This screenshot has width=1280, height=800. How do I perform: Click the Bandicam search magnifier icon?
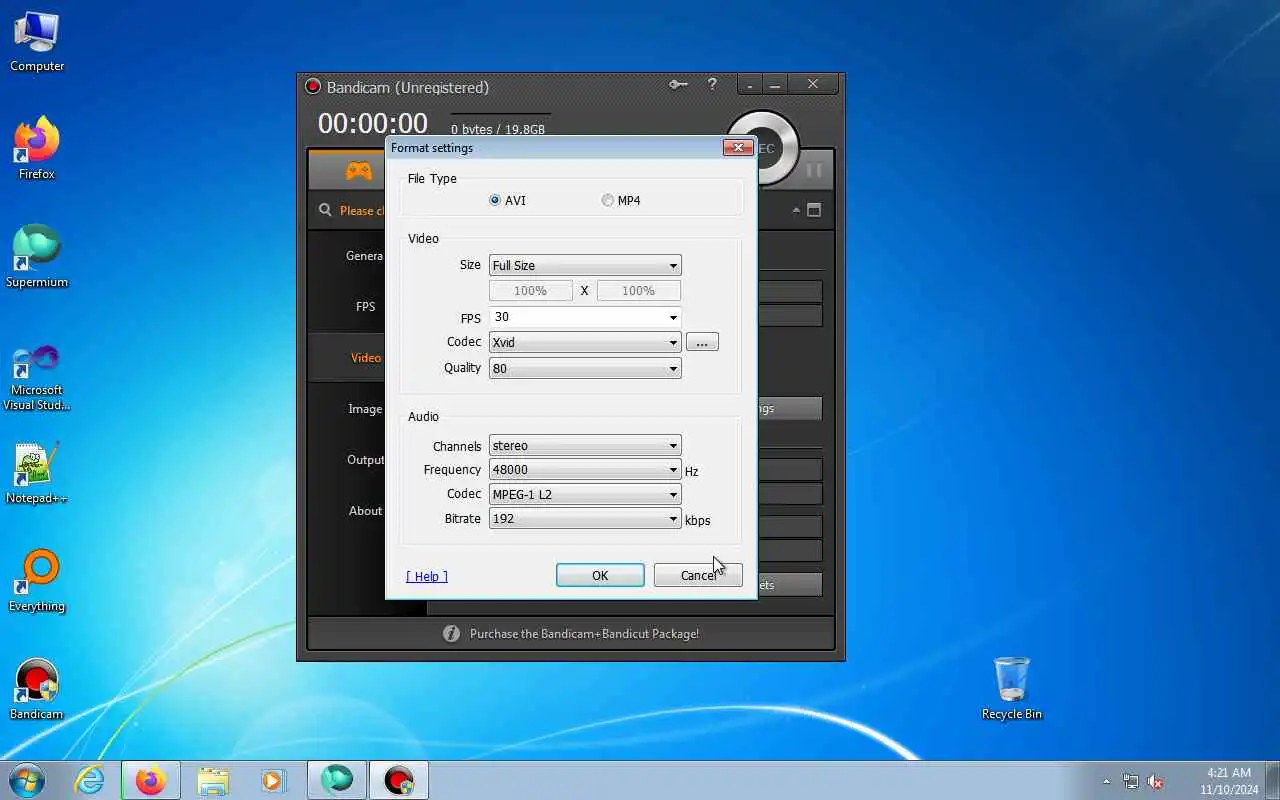[x=325, y=210]
